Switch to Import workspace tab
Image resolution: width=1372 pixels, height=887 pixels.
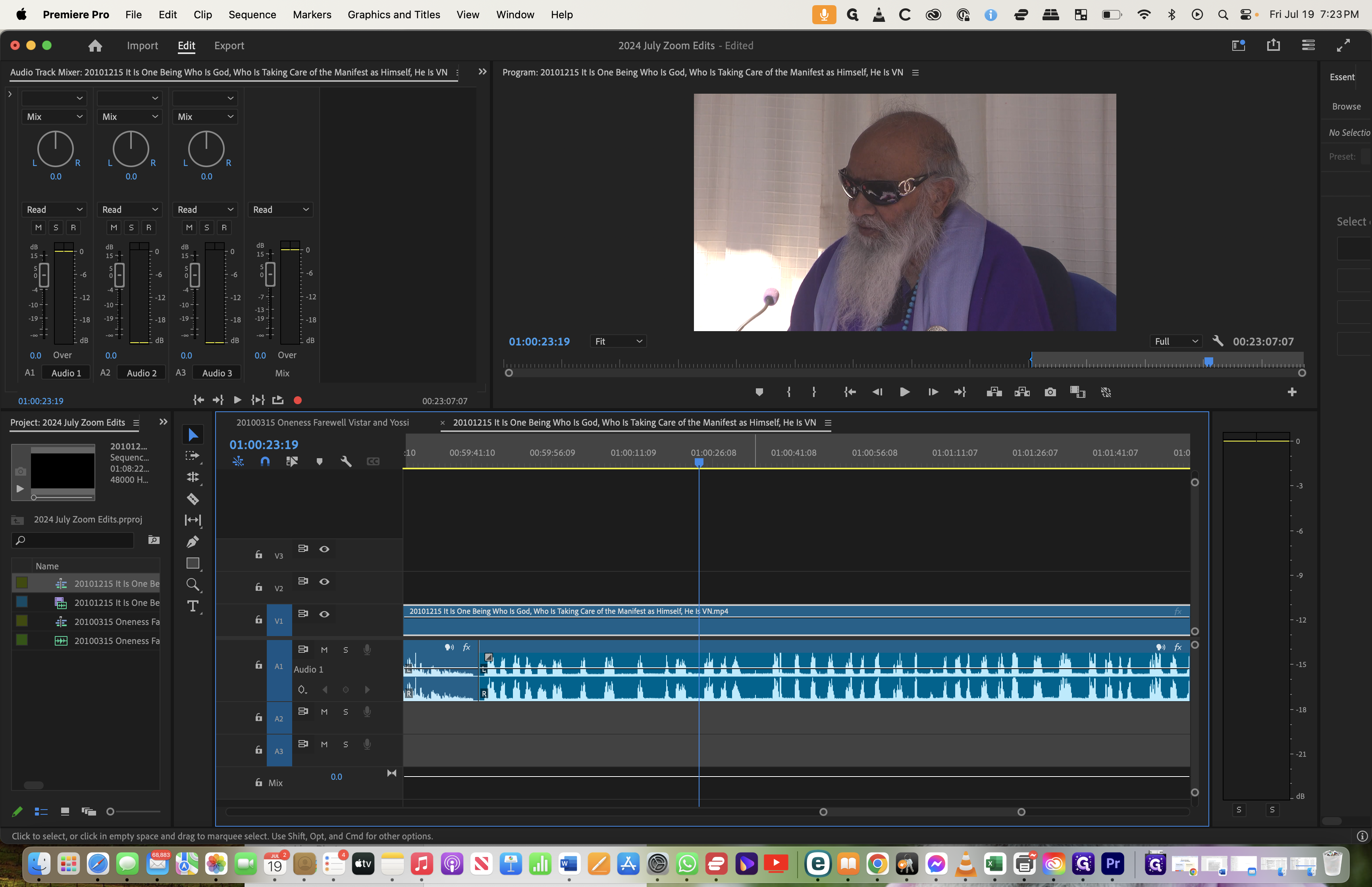142,46
